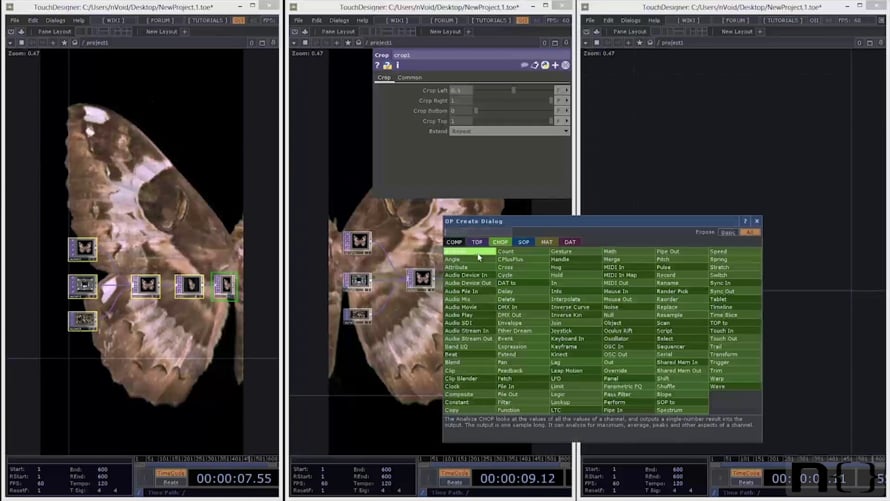Image resolution: width=890 pixels, height=501 pixels.
Task: Click the plus icon in Crop parameter header
Action: (556, 65)
